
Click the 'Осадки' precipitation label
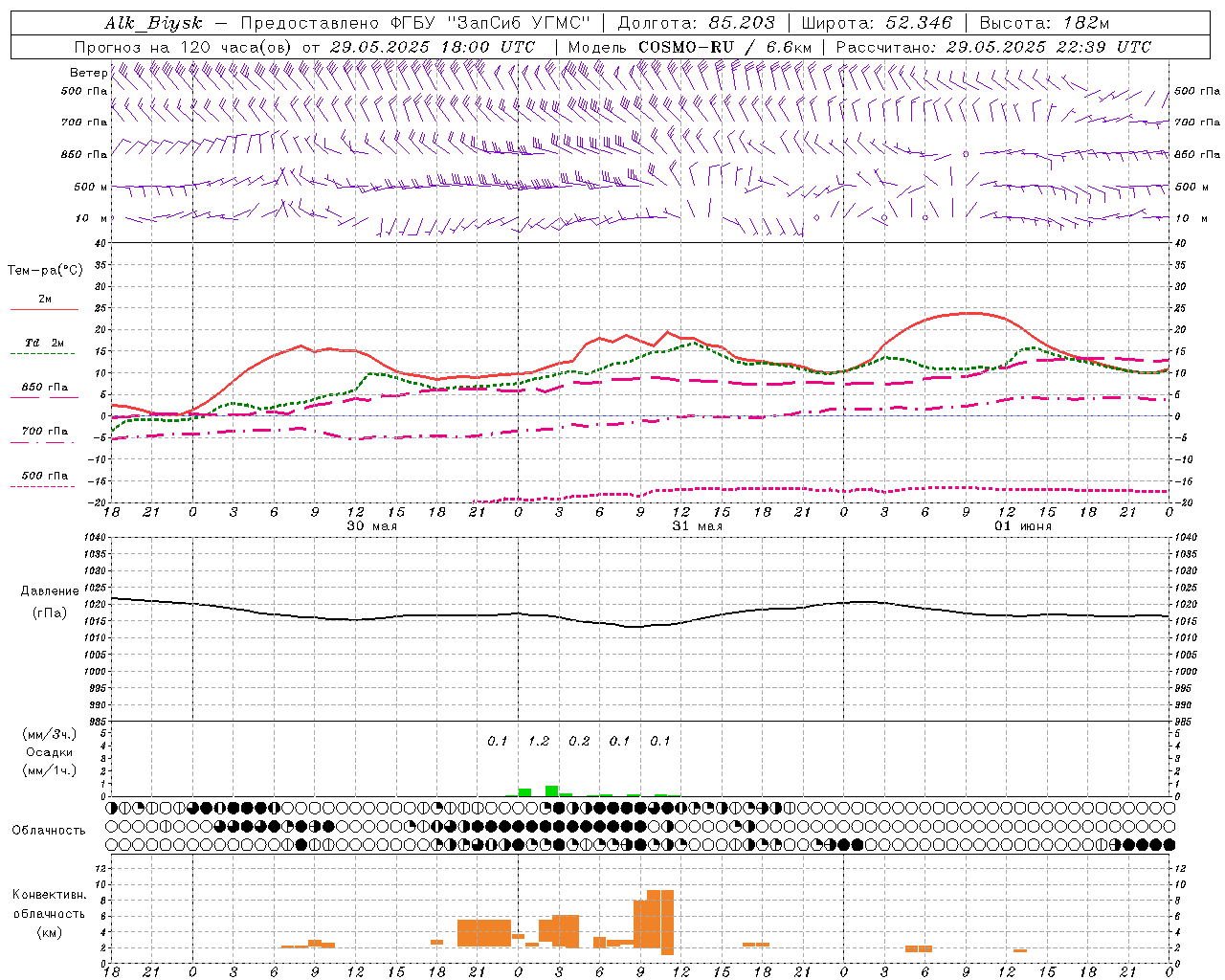click(x=49, y=752)
